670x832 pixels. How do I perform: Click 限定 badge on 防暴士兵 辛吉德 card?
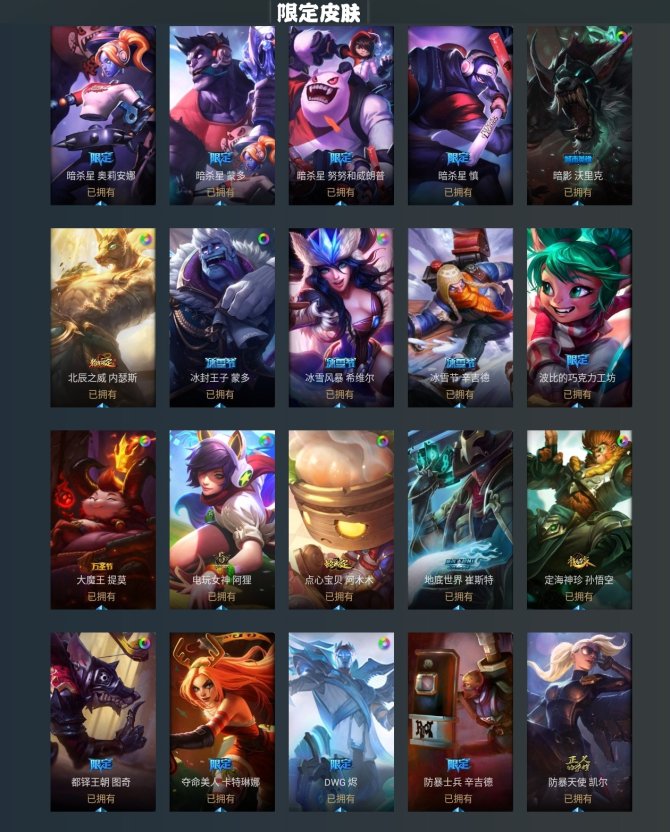(458, 765)
